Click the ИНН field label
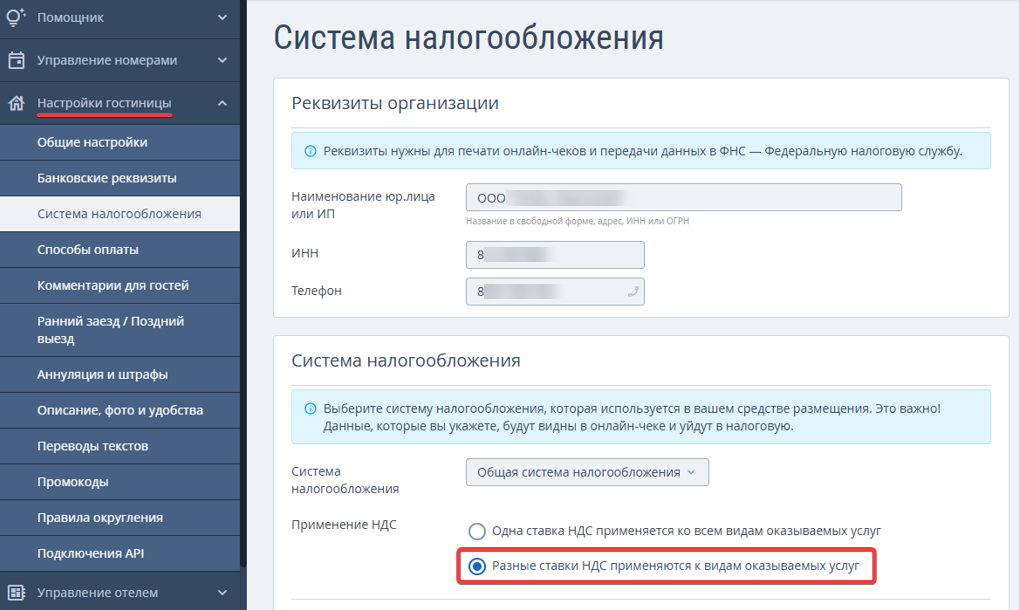 coord(305,253)
